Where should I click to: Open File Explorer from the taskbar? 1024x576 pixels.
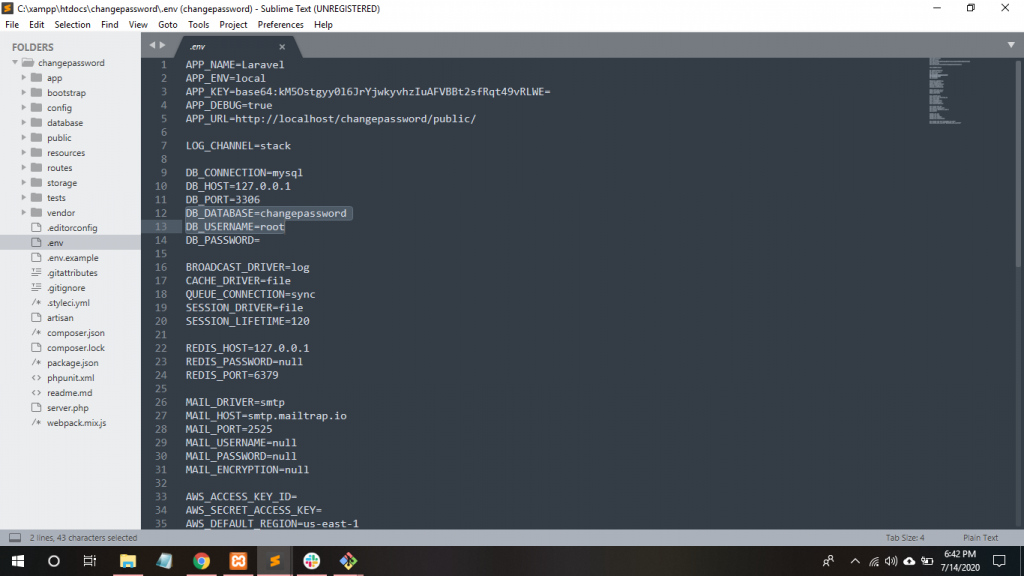click(x=128, y=561)
